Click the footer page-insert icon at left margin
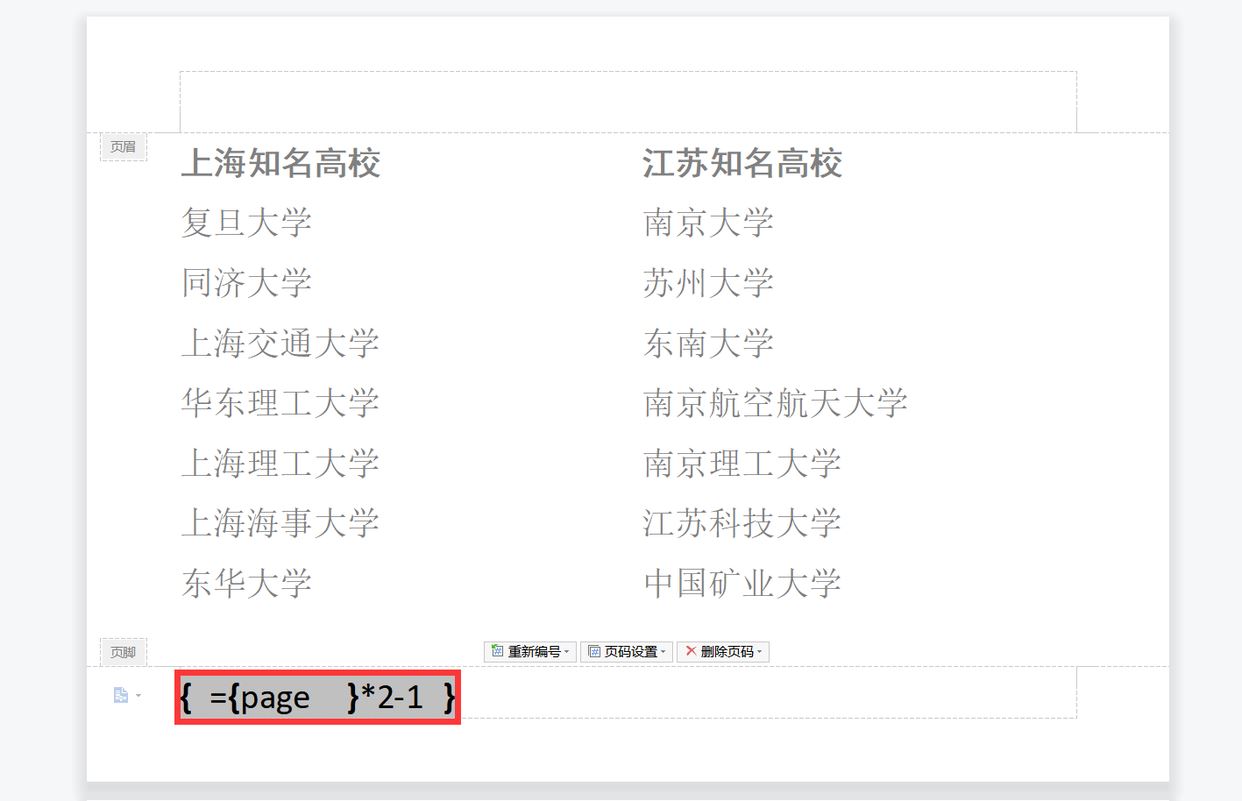The height and width of the screenshot is (801, 1242). (x=121, y=695)
